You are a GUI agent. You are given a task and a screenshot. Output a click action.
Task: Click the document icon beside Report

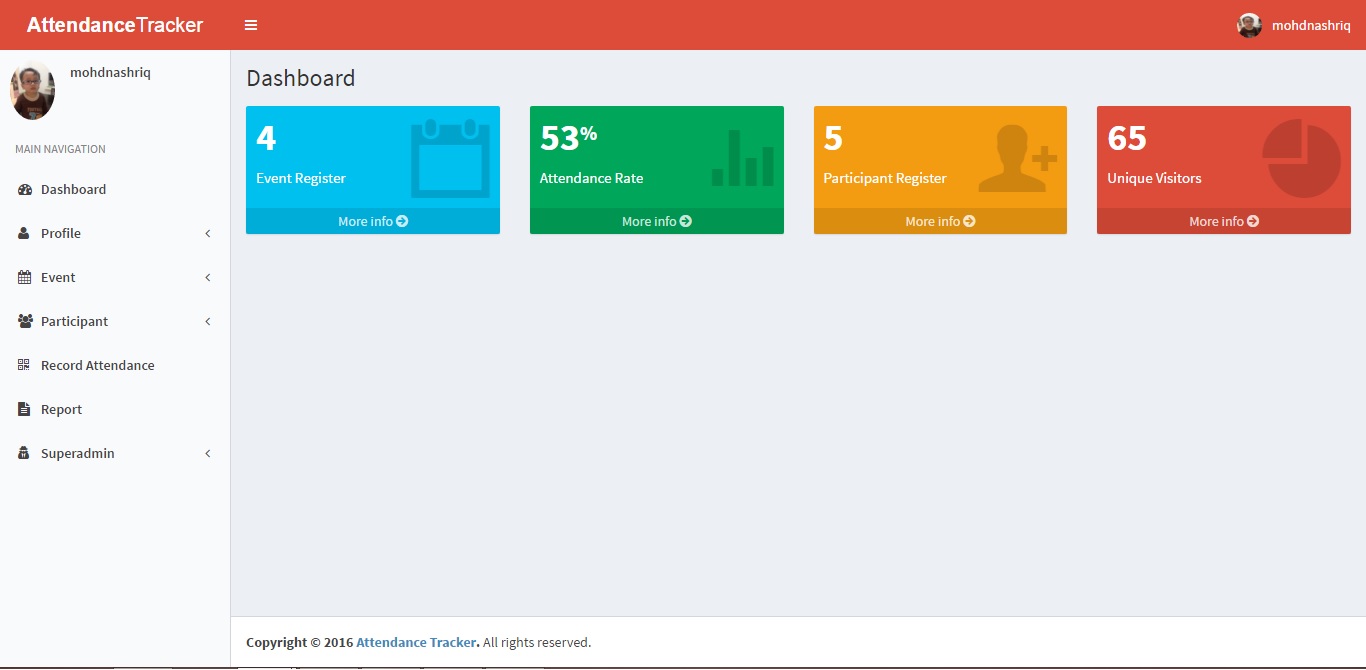point(24,409)
